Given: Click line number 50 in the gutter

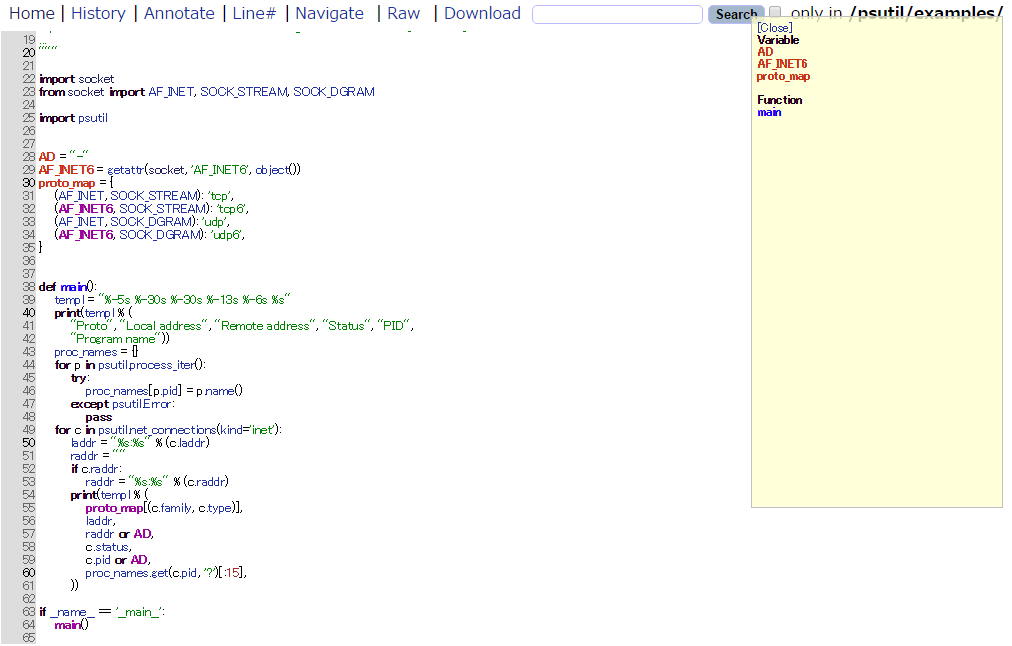Looking at the screenshot, I should pyautogui.click(x=28, y=443).
